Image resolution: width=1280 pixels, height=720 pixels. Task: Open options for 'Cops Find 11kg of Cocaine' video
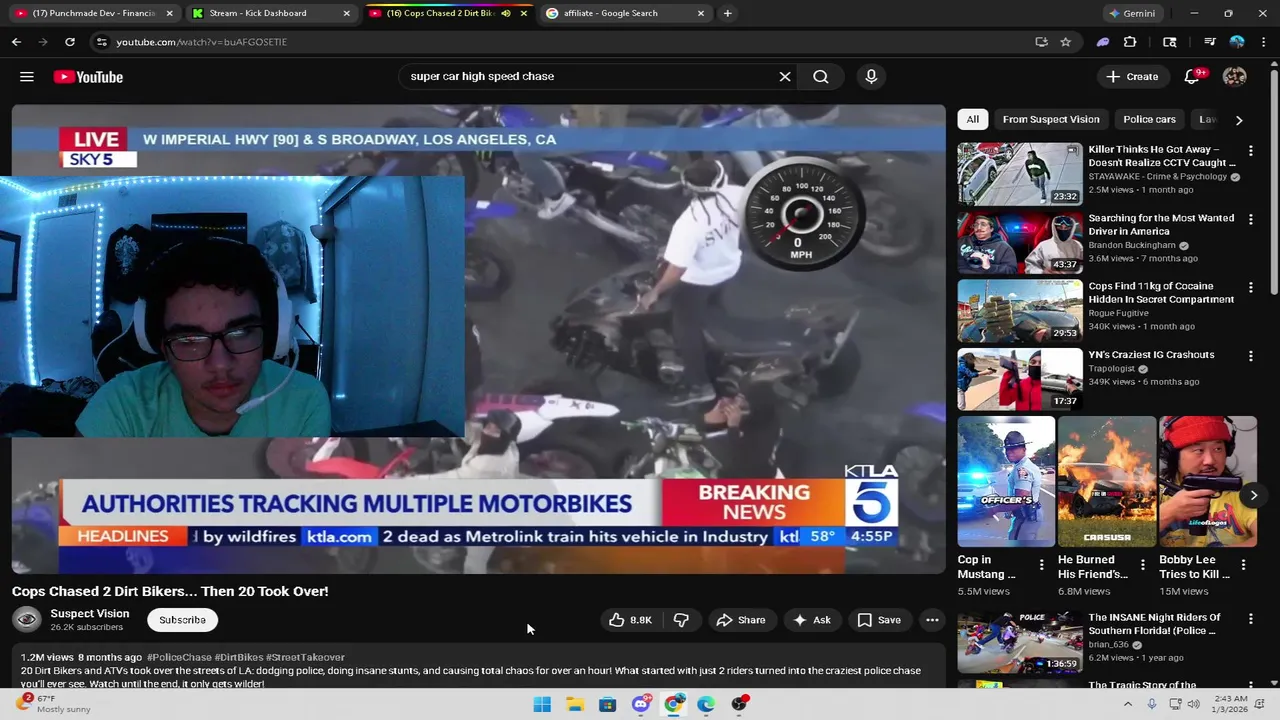pos(1250,288)
